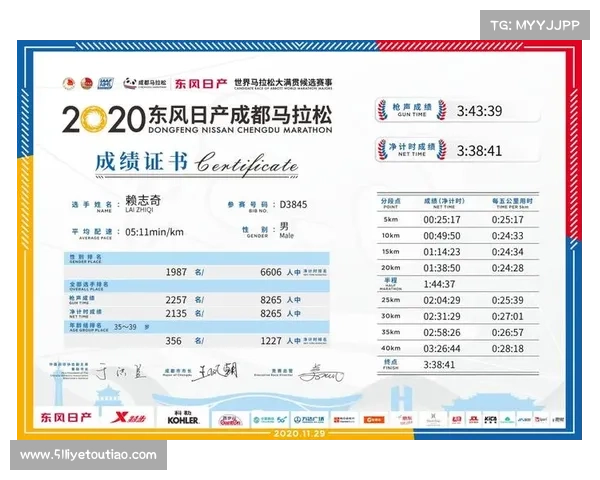
Task: Click the 5km net time 00:25:17
Action: (442, 220)
